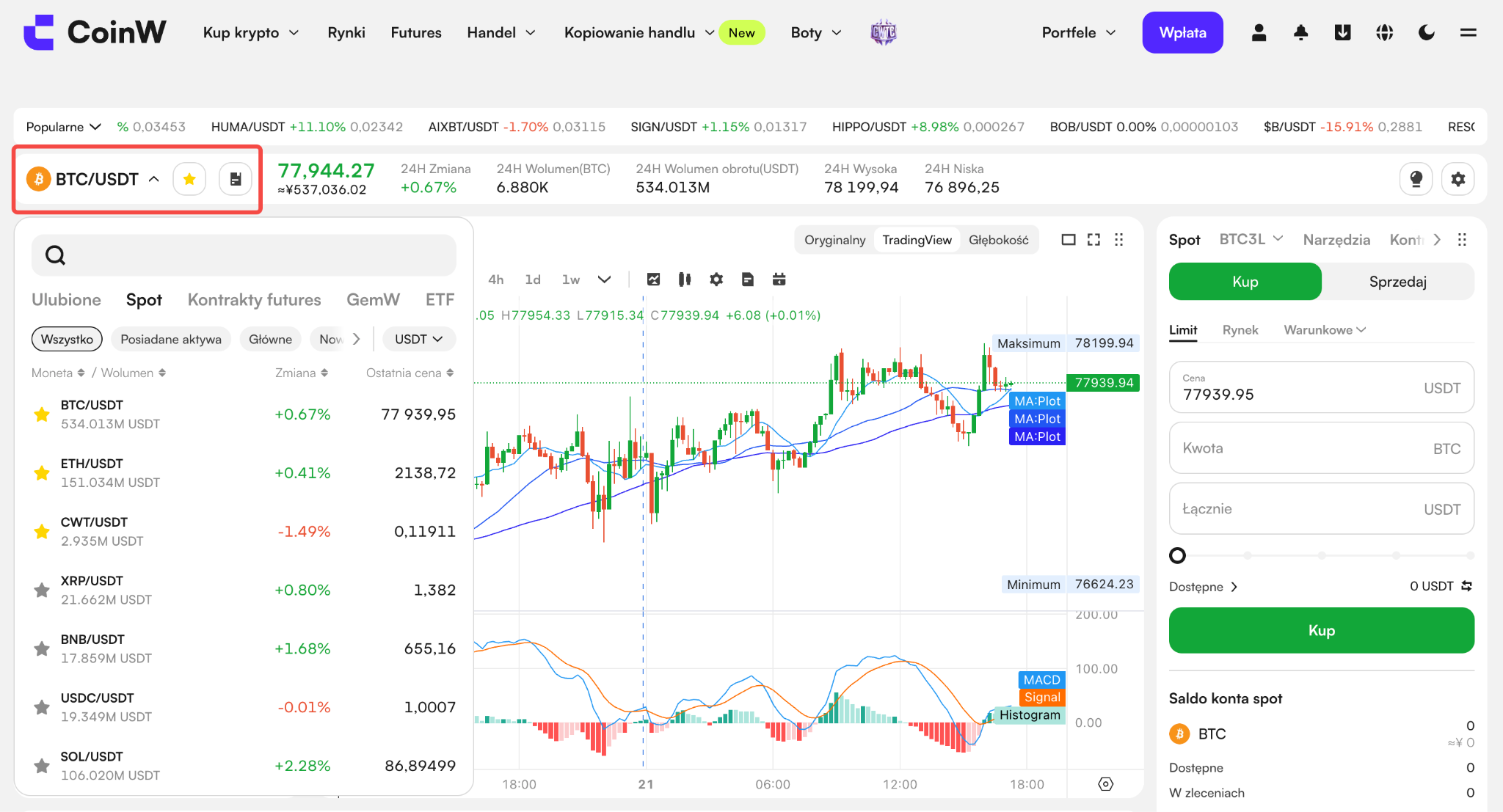This screenshot has height=812, width=1503.
Task: Change candlestick chart type icon
Action: [x=685, y=279]
